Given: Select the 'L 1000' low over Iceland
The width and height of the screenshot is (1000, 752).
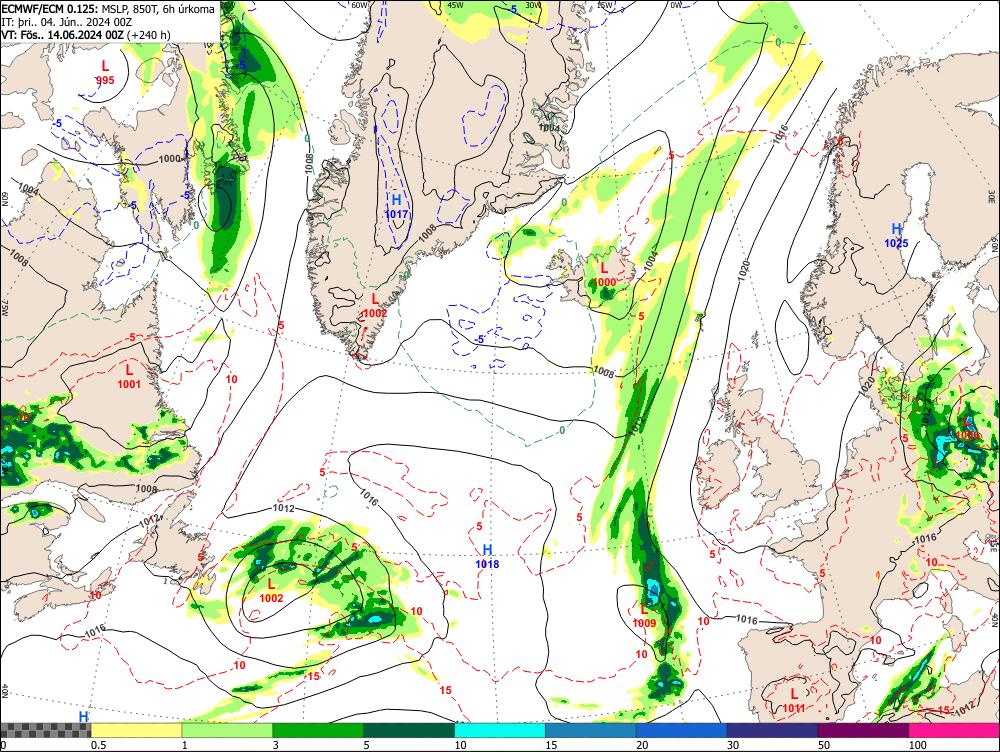Looking at the screenshot, I should (605, 275).
